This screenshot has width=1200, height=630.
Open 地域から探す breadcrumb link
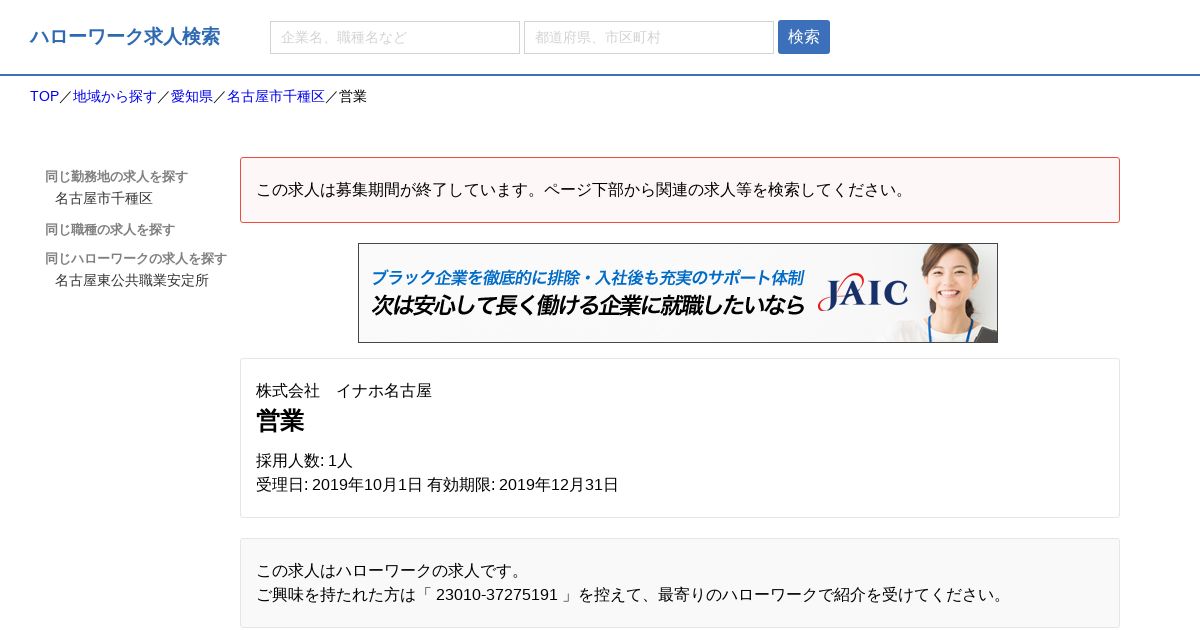point(115,96)
